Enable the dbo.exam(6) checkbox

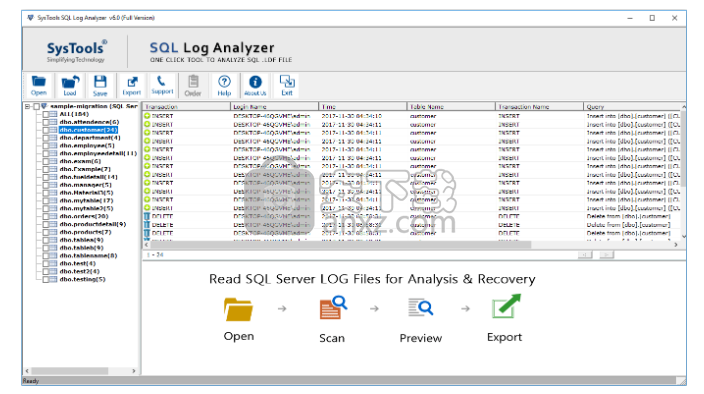tap(45, 162)
